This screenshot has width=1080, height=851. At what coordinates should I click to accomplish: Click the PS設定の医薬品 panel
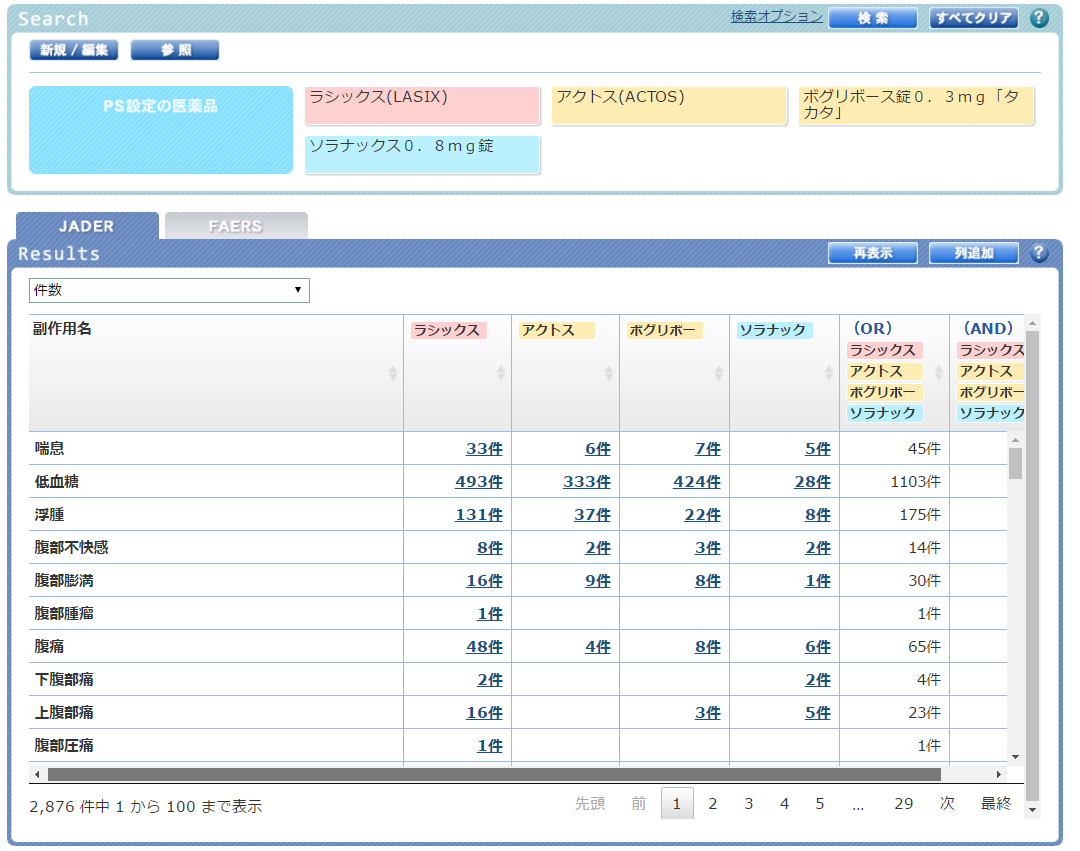pyautogui.click(x=161, y=129)
